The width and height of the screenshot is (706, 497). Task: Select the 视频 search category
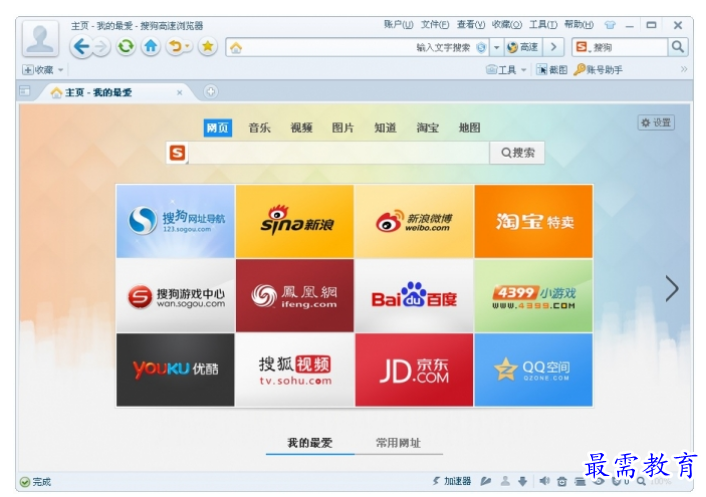301,128
